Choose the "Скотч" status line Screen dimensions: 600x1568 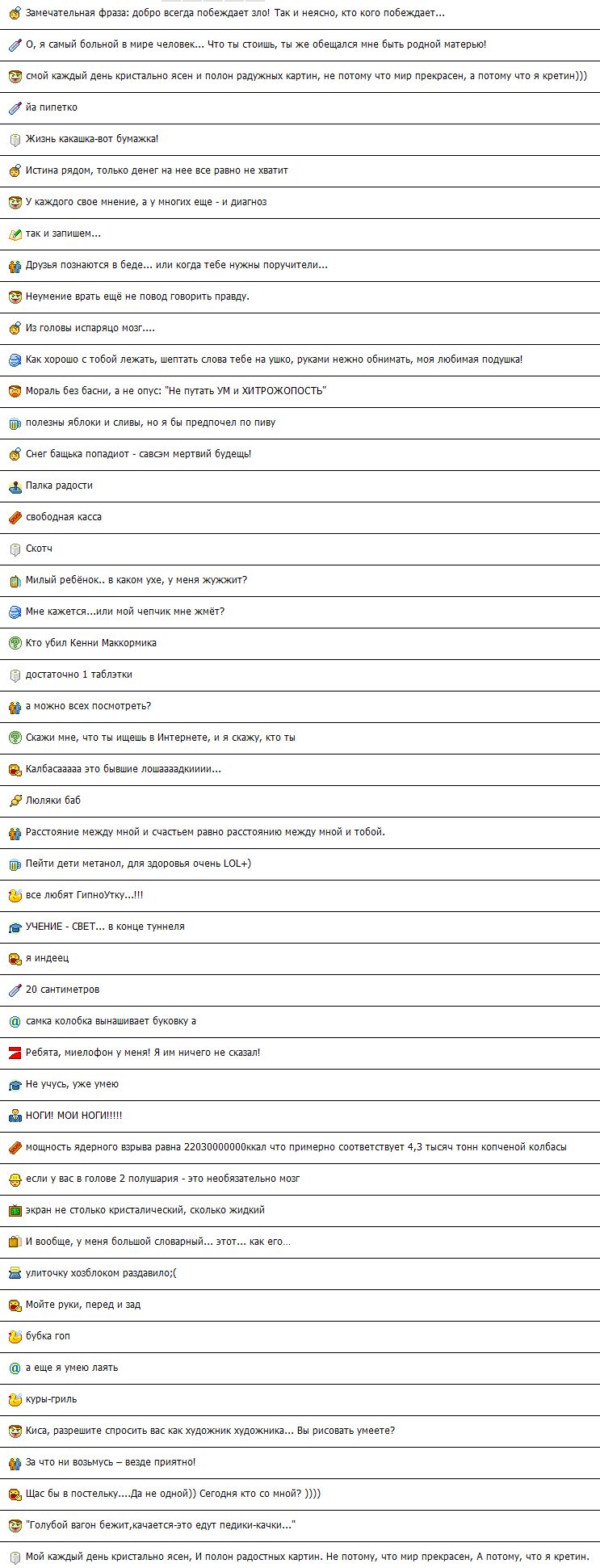pyautogui.click(x=39, y=549)
